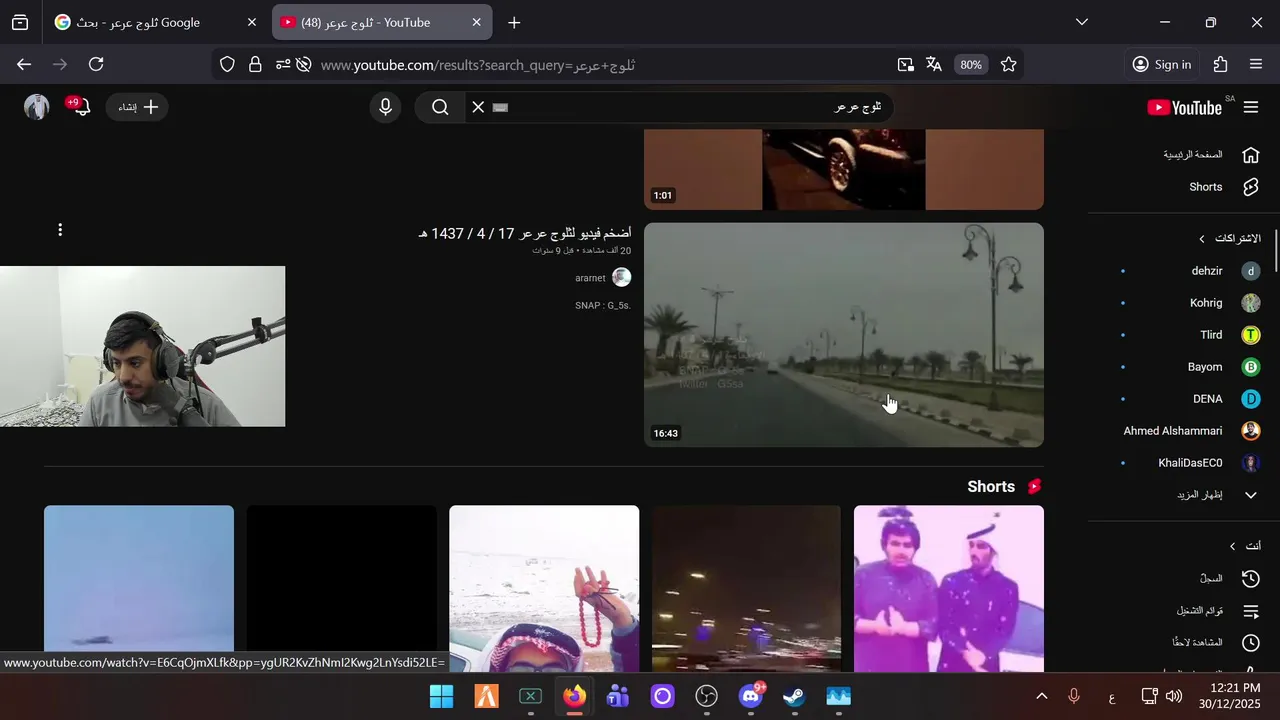Toggle the microphone icon in the system tray

tap(1074, 696)
